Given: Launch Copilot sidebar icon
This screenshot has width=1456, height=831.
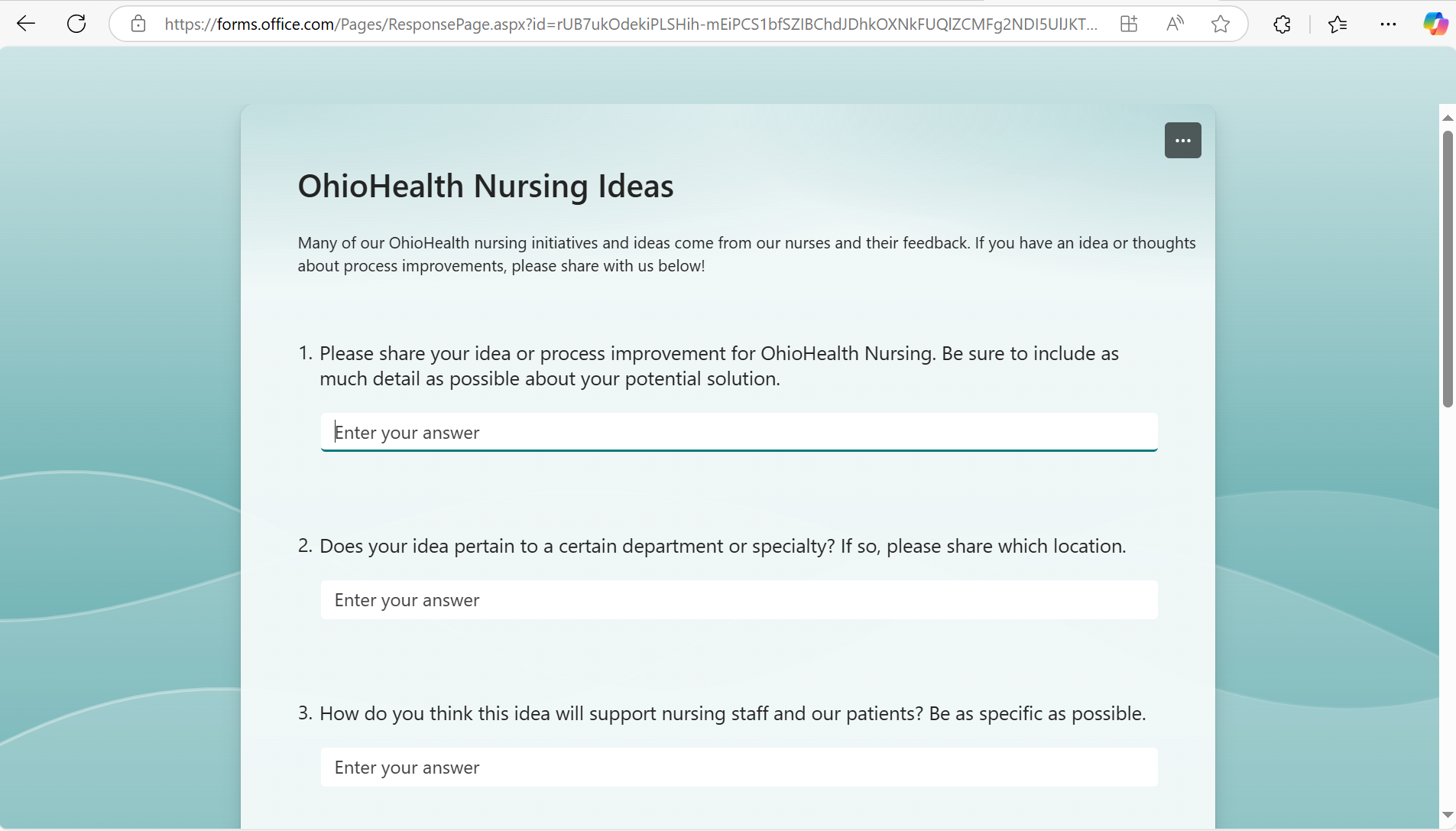Looking at the screenshot, I should click(x=1435, y=24).
